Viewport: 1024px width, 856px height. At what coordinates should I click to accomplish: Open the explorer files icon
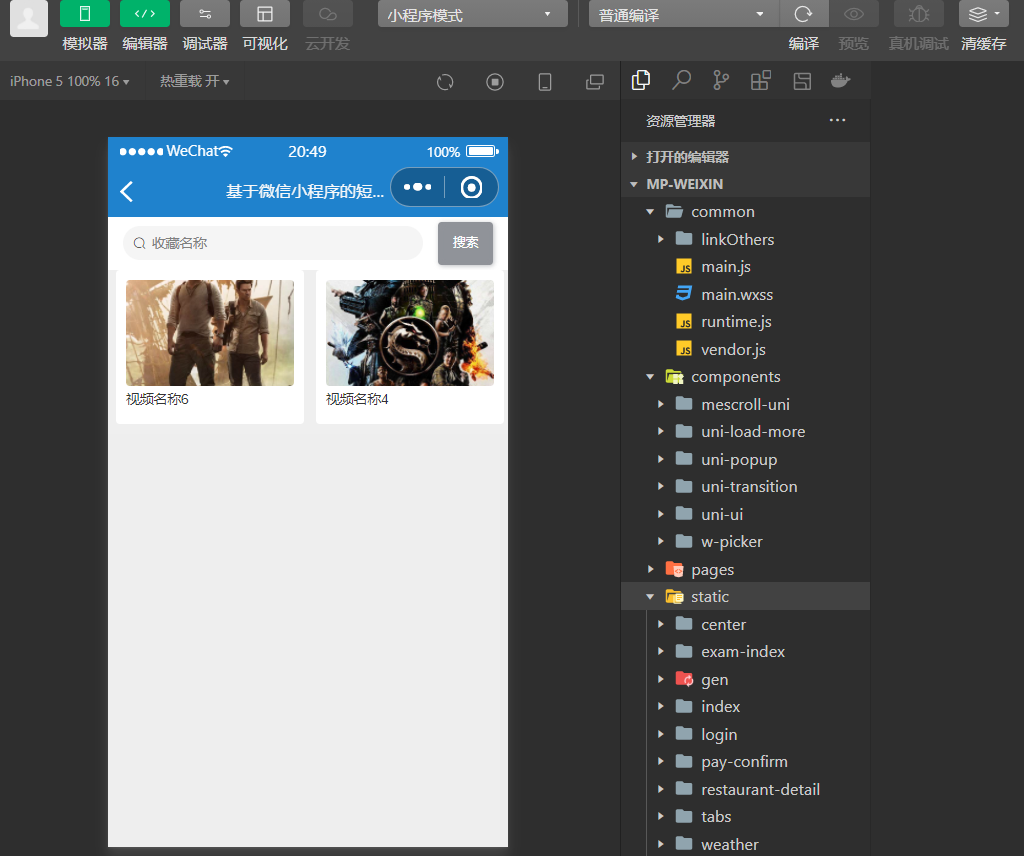point(641,81)
